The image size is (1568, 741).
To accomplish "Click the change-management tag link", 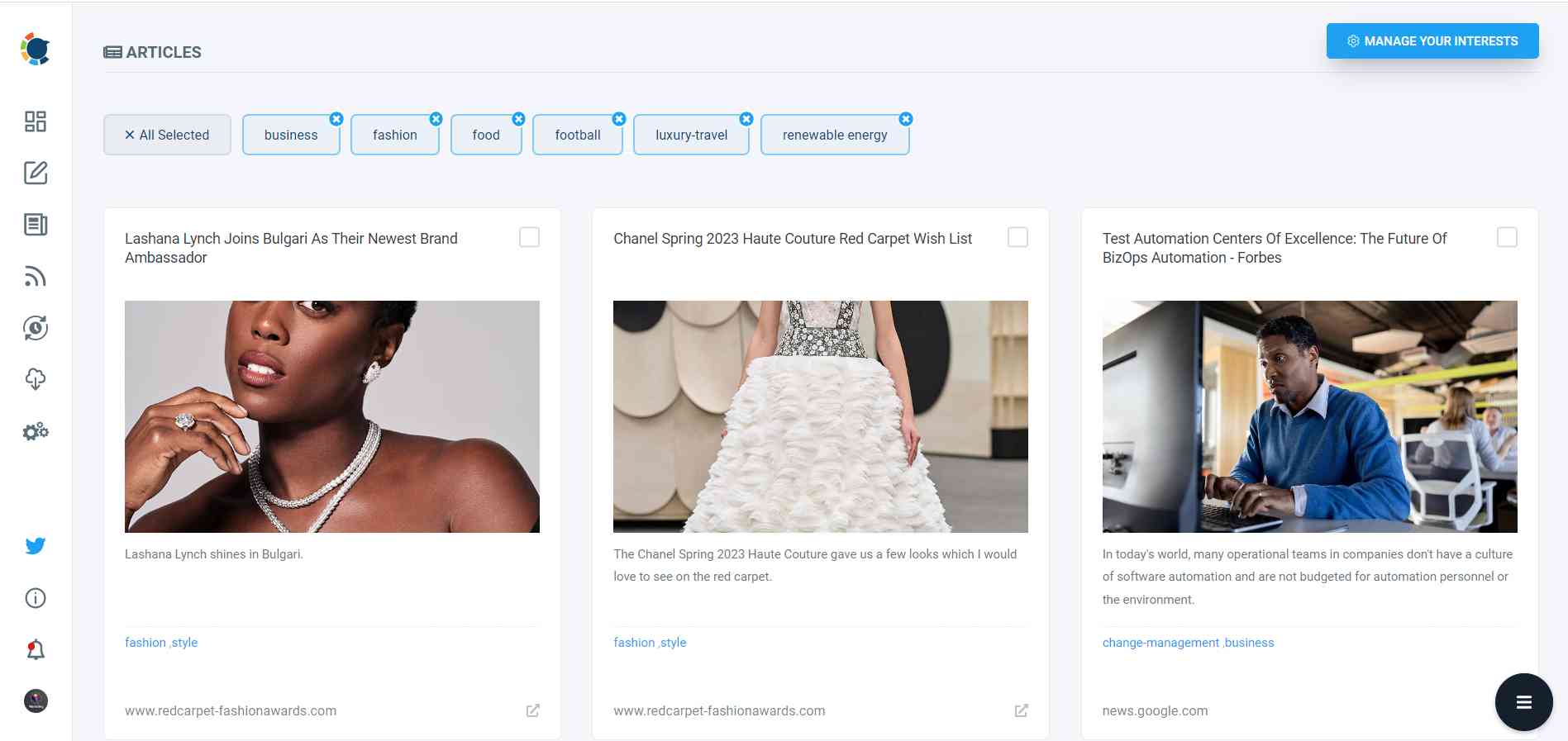I will point(1161,643).
